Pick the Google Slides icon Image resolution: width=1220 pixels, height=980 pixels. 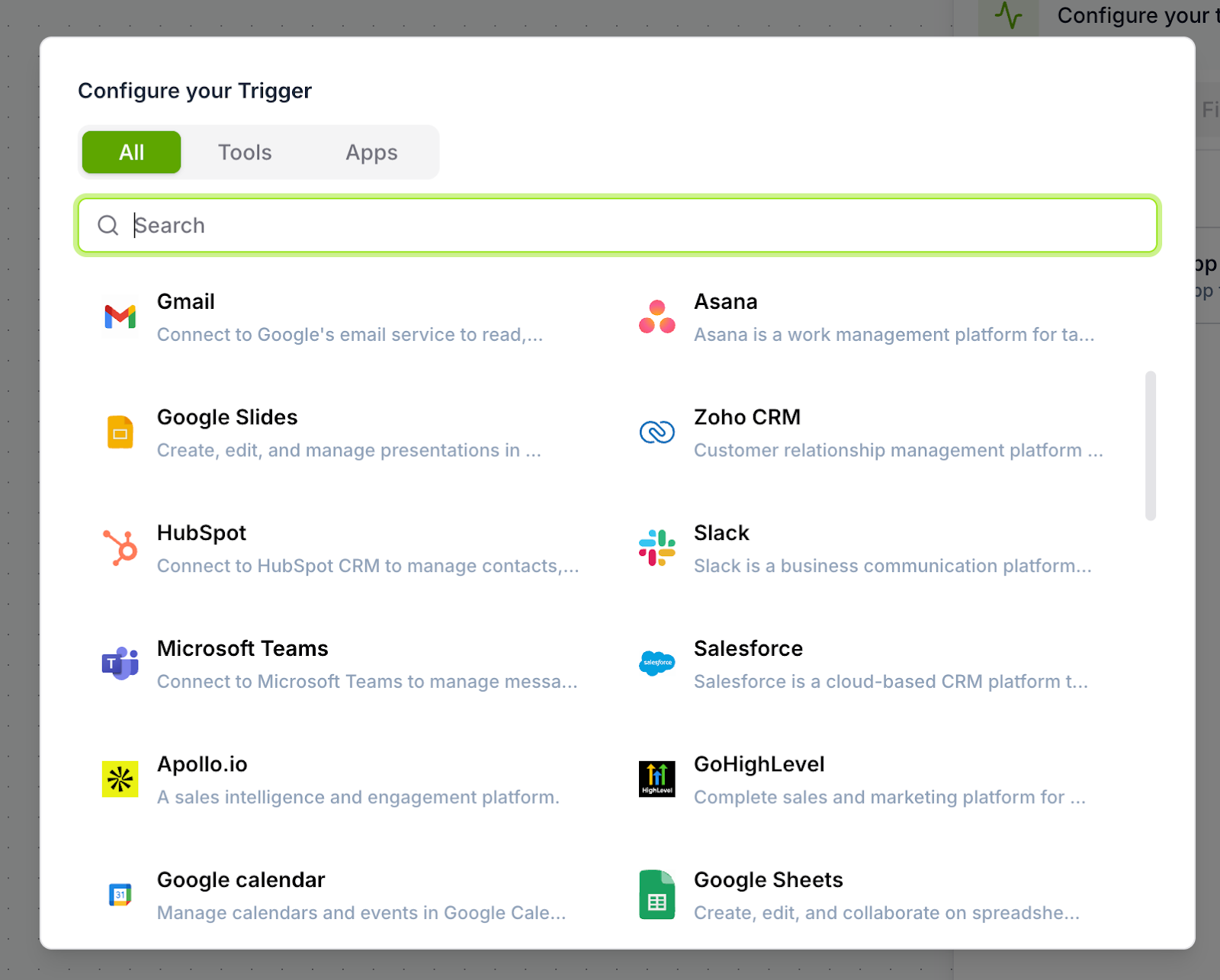[x=120, y=432]
